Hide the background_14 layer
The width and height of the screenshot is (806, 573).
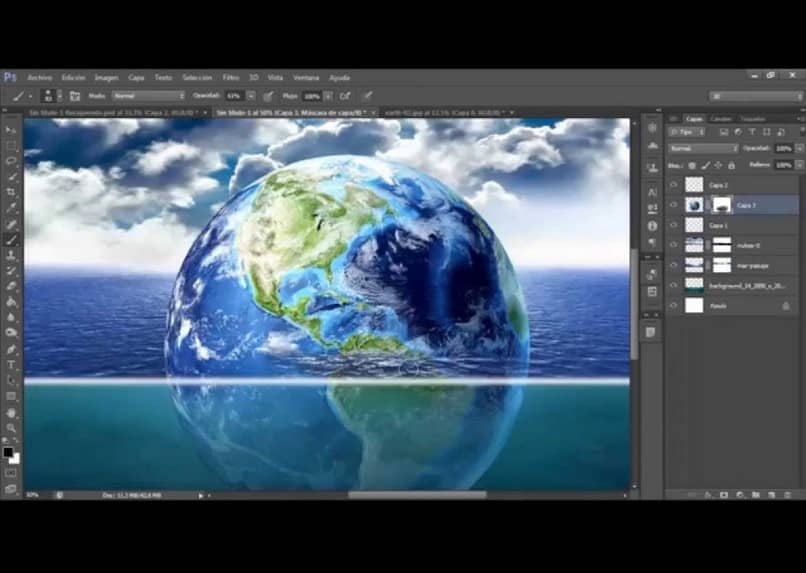[x=674, y=285]
